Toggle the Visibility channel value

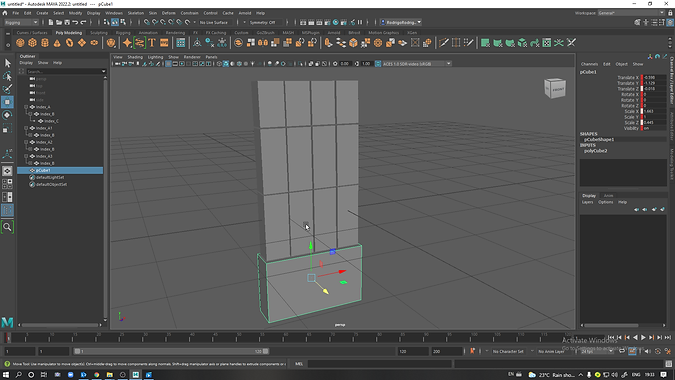point(653,128)
